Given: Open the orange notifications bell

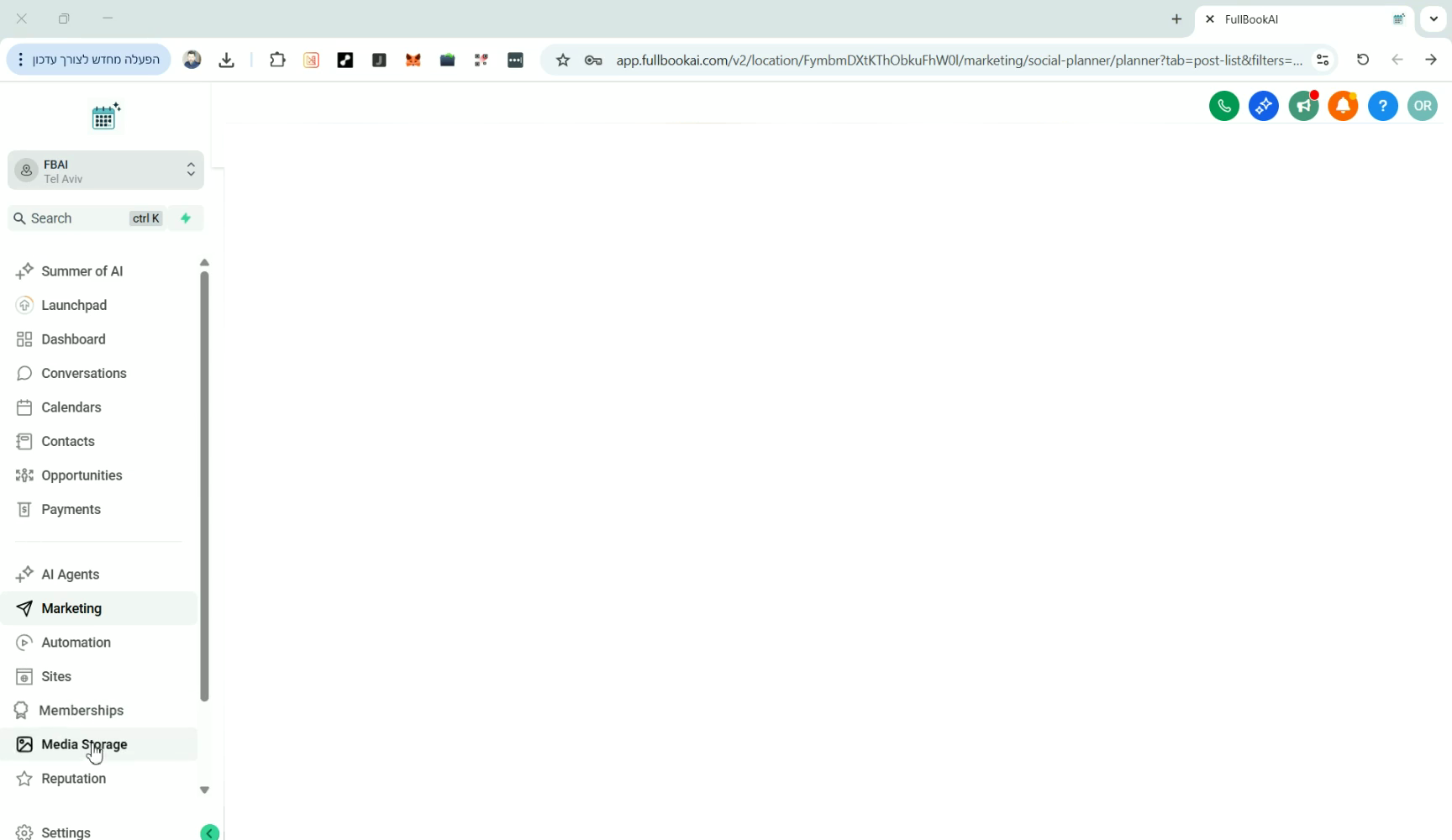Looking at the screenshot, I should pyautogui.click(x=1343, y=106).
